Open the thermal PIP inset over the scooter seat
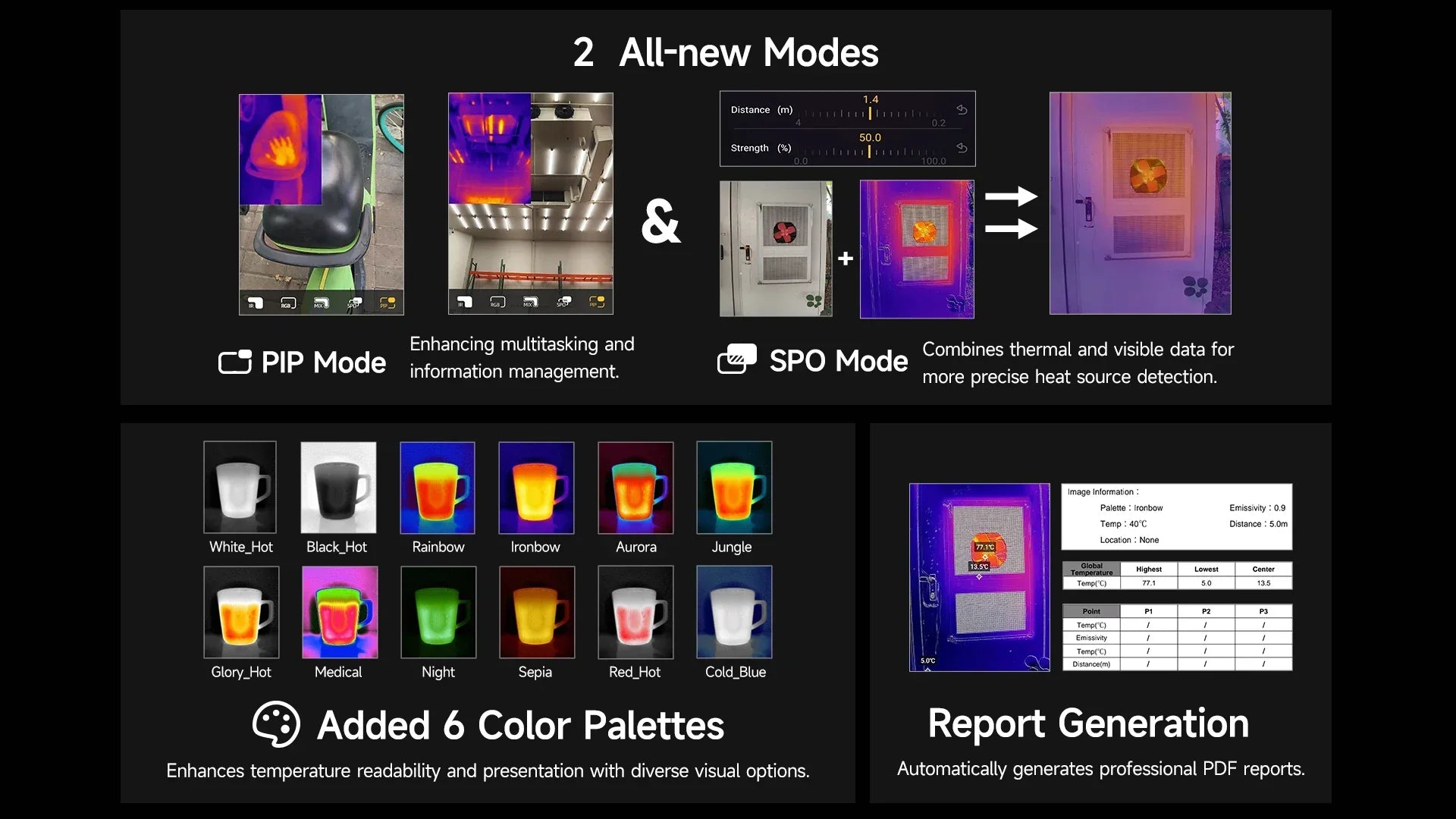Image resolution: width=1456 pixels, height=819 pixels. point(281,149)
